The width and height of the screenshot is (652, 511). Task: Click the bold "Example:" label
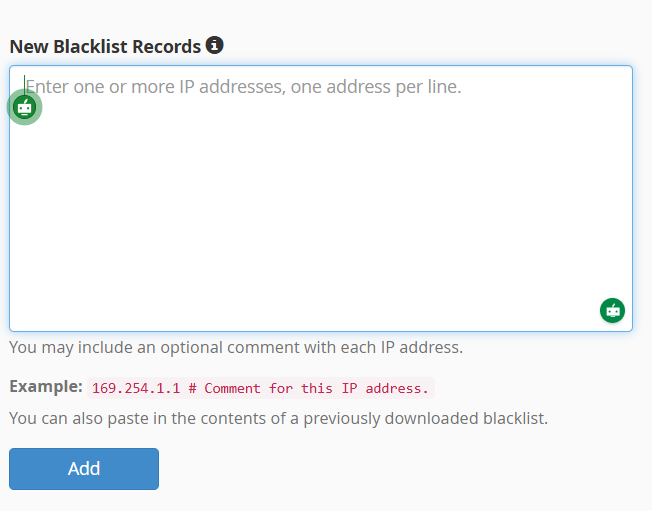point(46,386)
